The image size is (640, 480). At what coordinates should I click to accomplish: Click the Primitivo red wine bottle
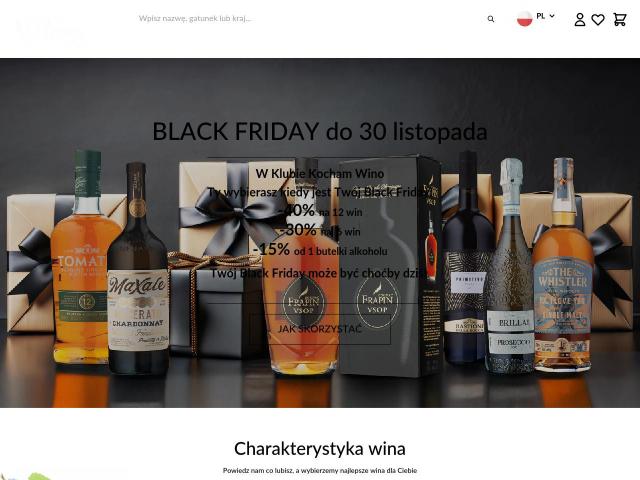coord(468,258)
